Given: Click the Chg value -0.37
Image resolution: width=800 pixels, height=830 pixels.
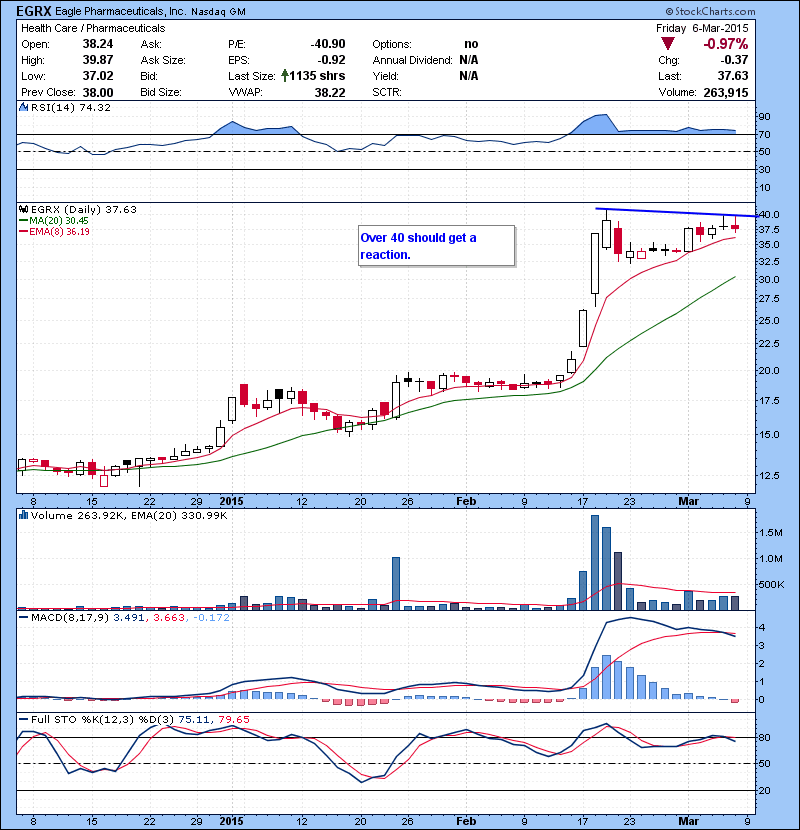Looking at the screenshot, I should [734, 60].
